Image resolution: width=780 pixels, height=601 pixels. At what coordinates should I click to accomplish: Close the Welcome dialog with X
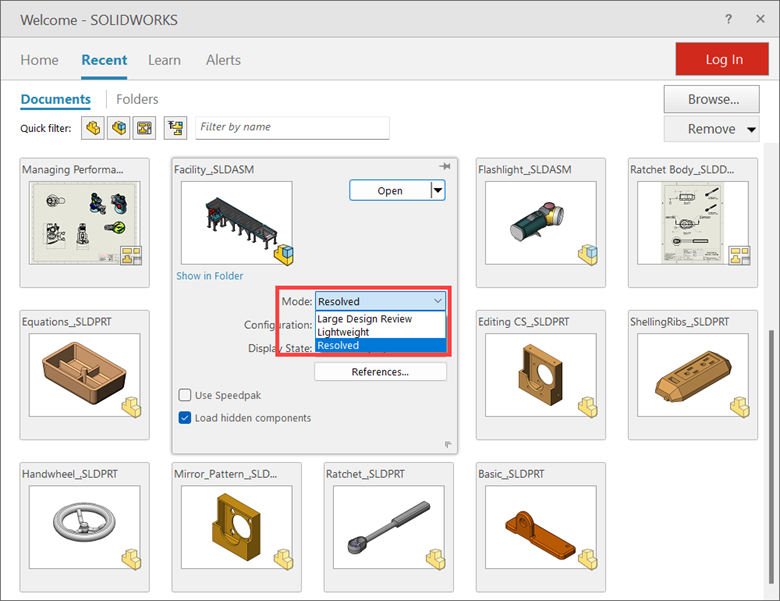[x=760, y=19]
